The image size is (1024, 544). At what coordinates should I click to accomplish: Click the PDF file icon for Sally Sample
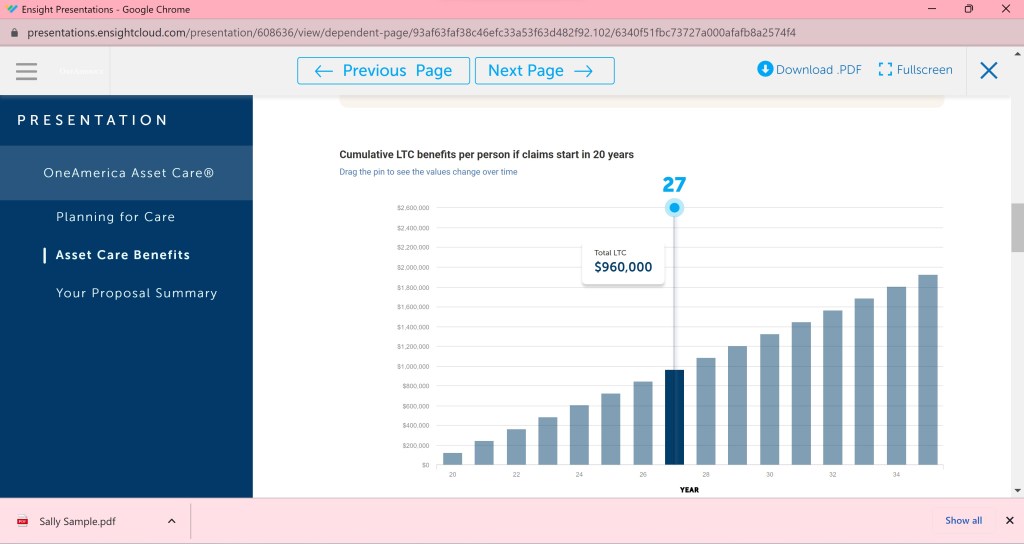coord(23,521)
